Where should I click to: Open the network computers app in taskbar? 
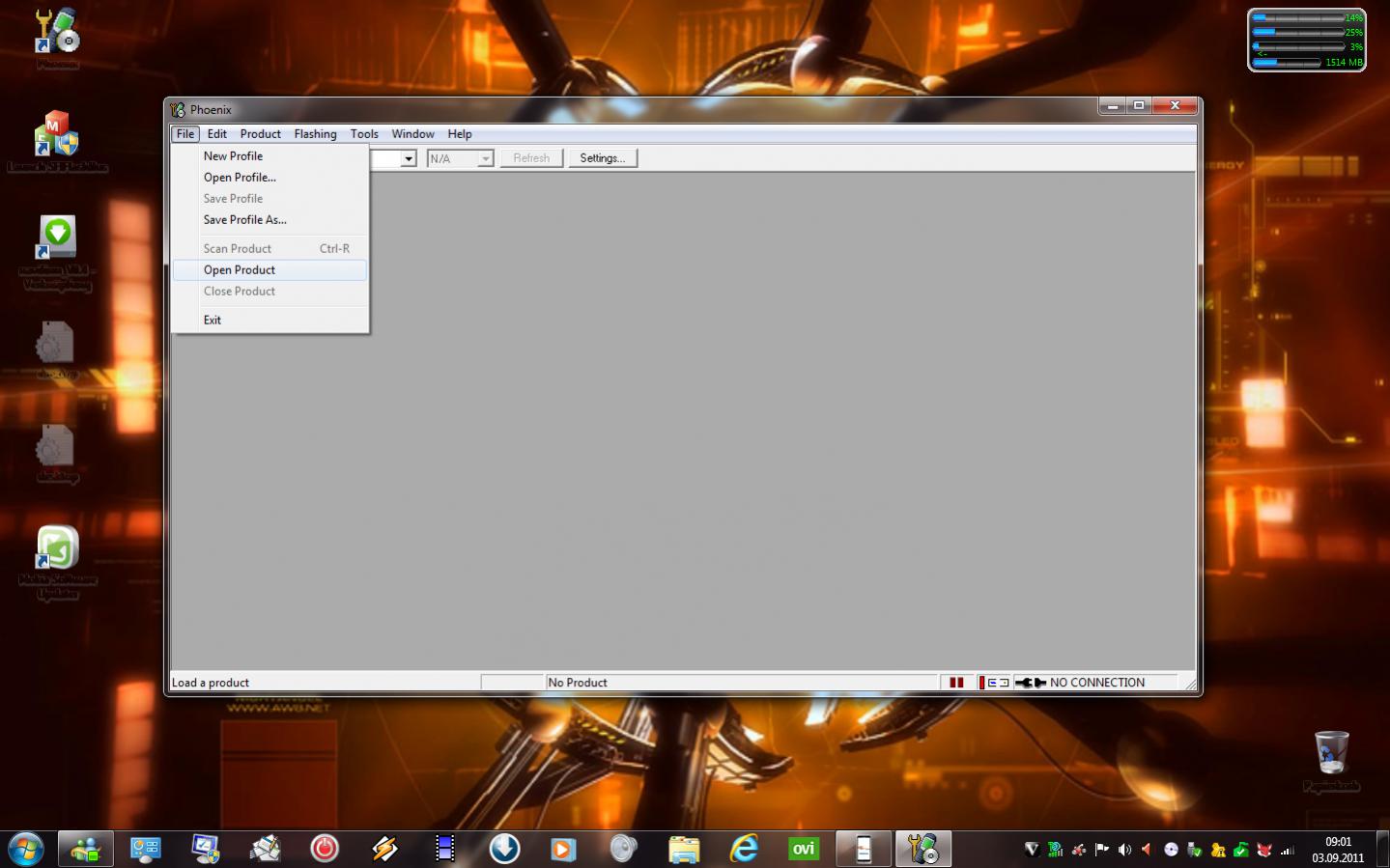point(146,849)
